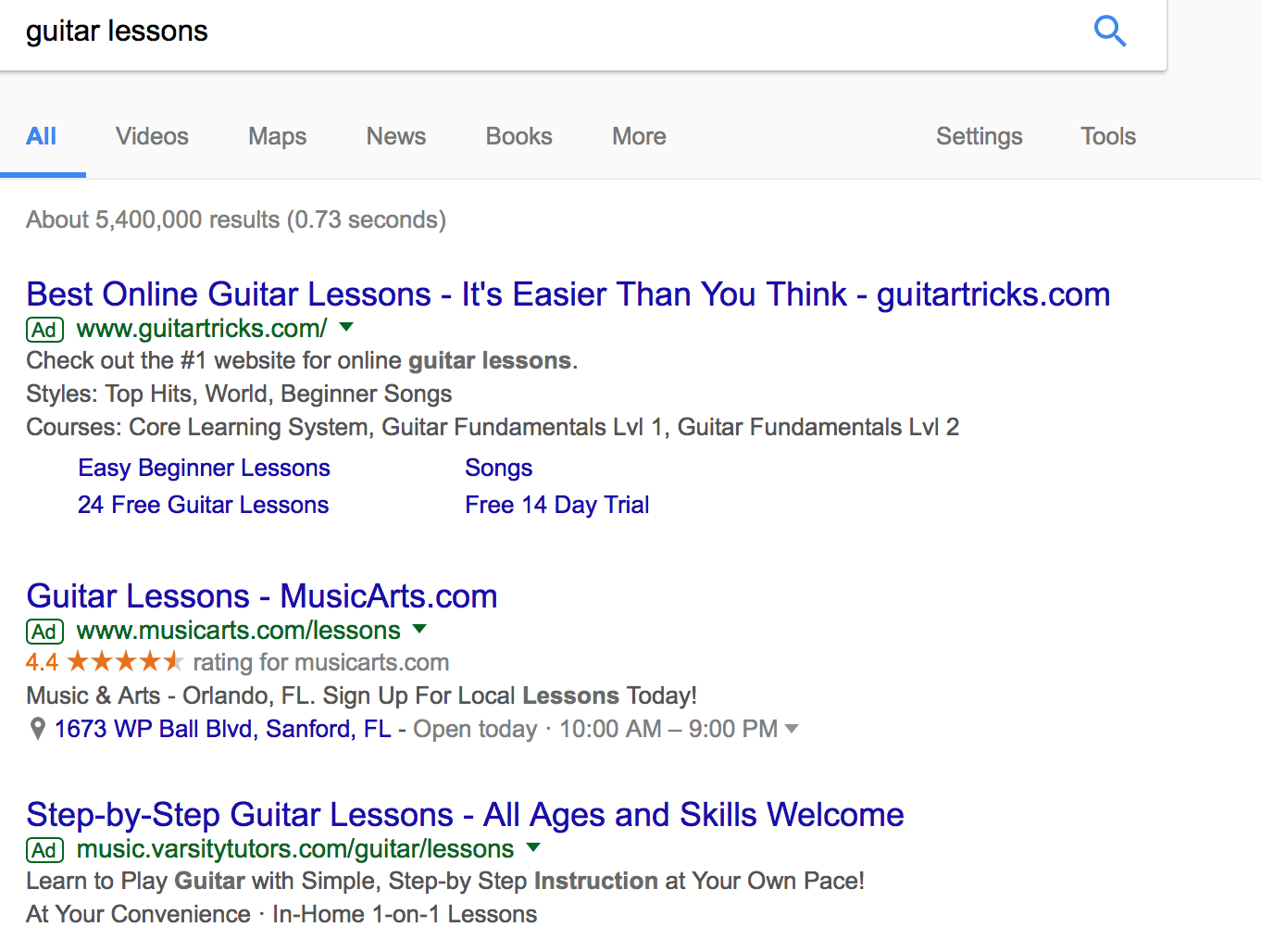Click the location pin beside the Sanford address
This screenshot has height=952, width=1261.
click(x=36, y=729)
